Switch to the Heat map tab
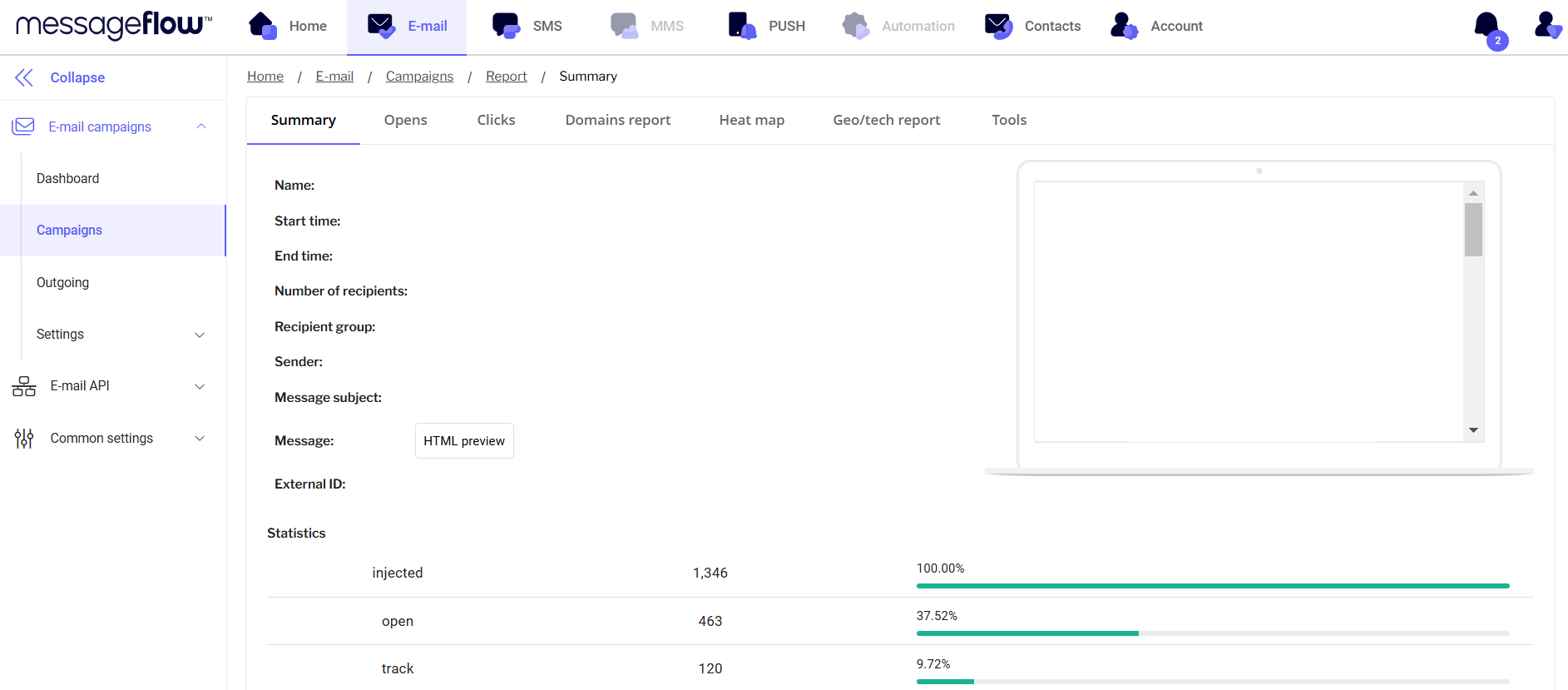This screenshot has height=690, width=1568. (751, 120)
